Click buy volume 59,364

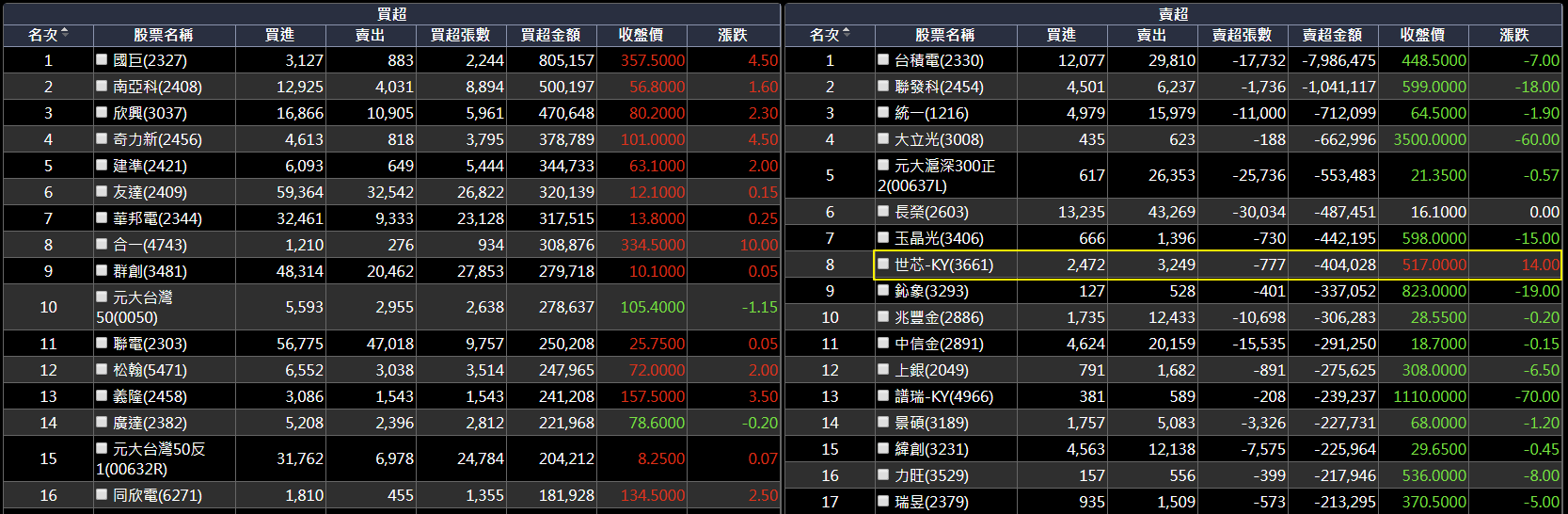point(300,192)
